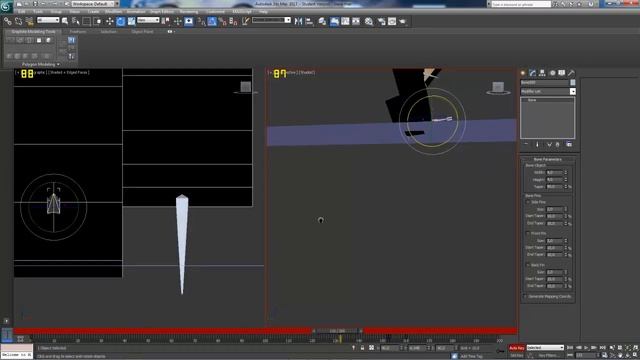Click the bone Height input field

(554, 180)
